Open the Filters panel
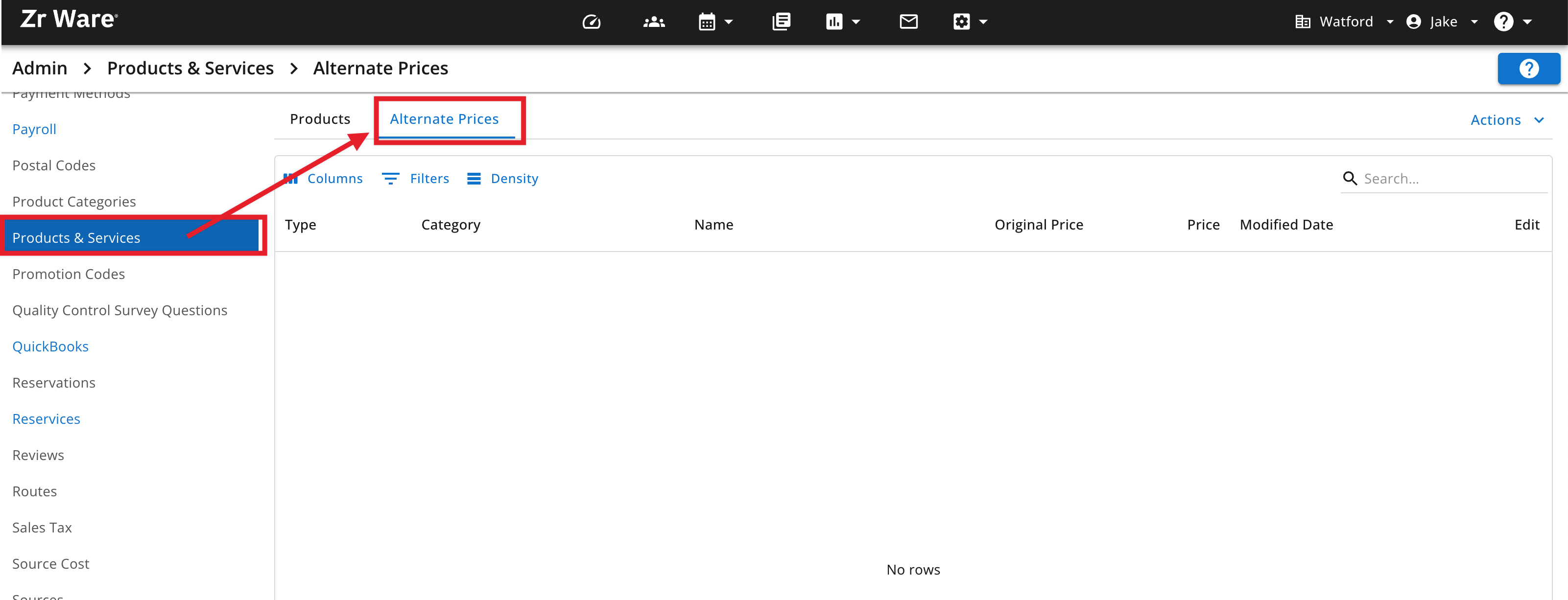The height and width of the screenshot is (600, 1568). (x=415, y=178)
